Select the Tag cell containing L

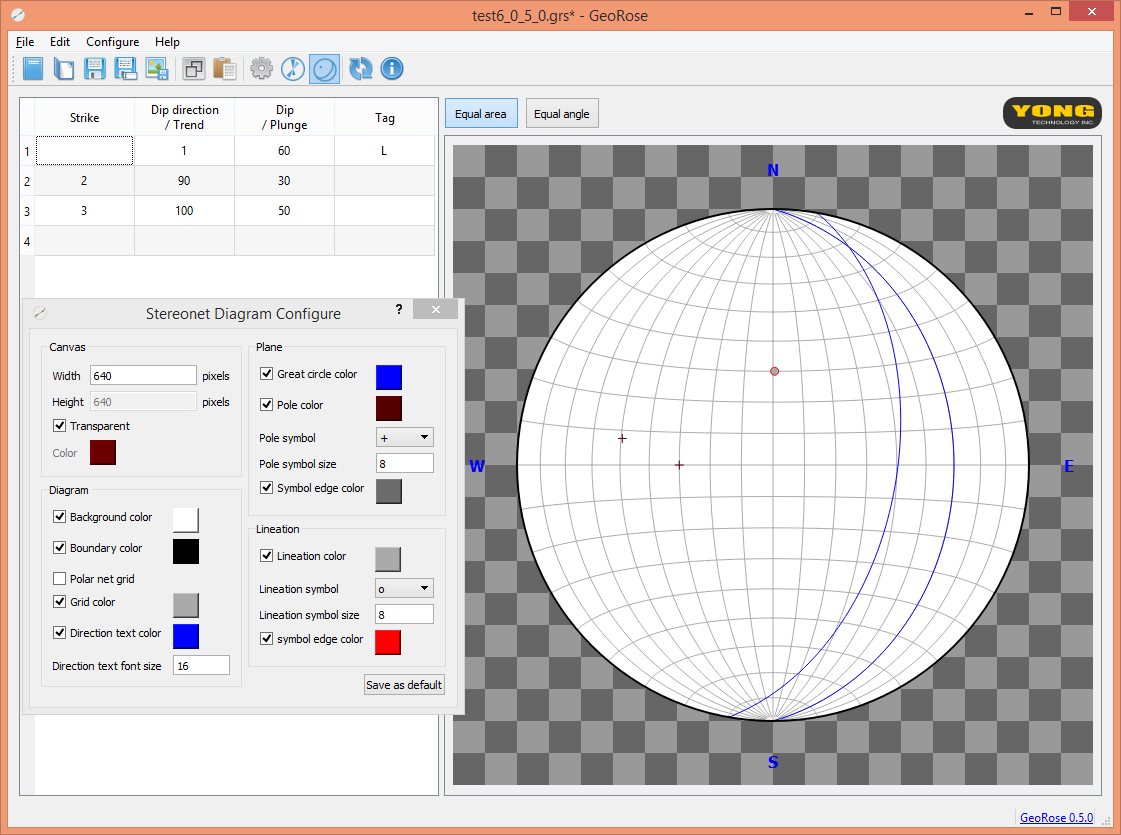385,151
